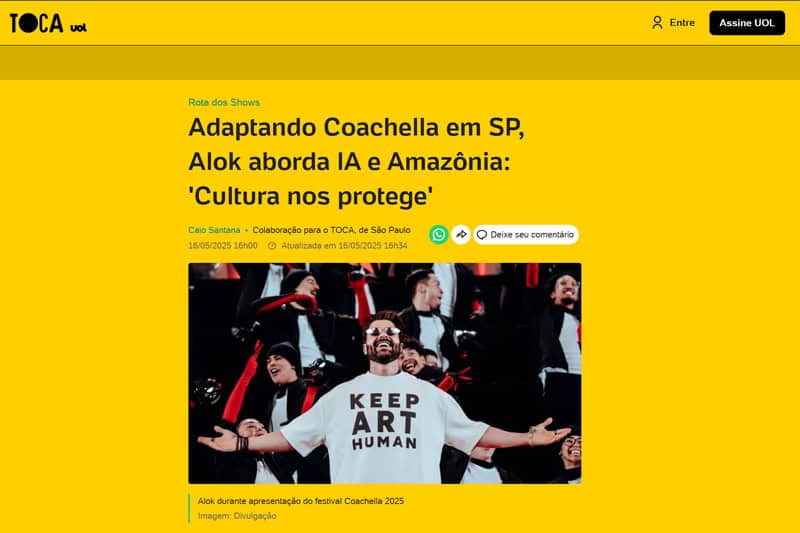Click the share arrow icon

[x=461, y=235]
